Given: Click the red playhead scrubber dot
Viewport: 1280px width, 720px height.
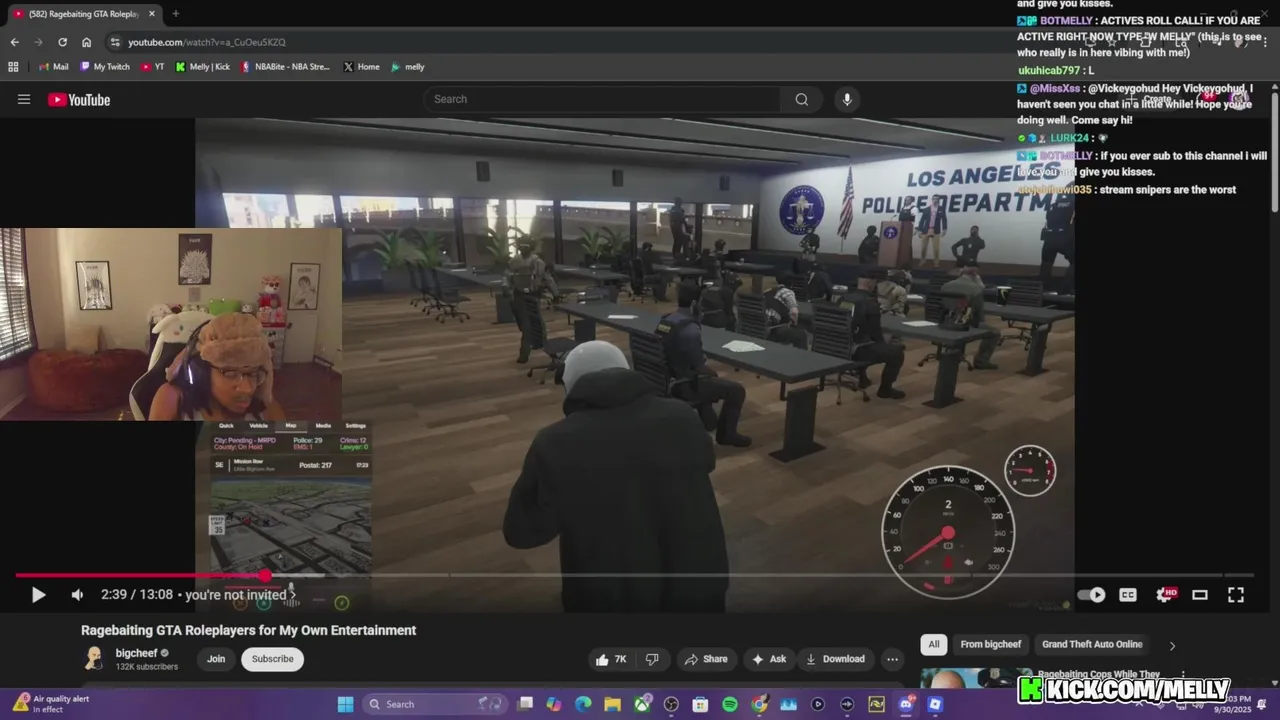Looking at the screenshot, I should click(x=264, y=575).
